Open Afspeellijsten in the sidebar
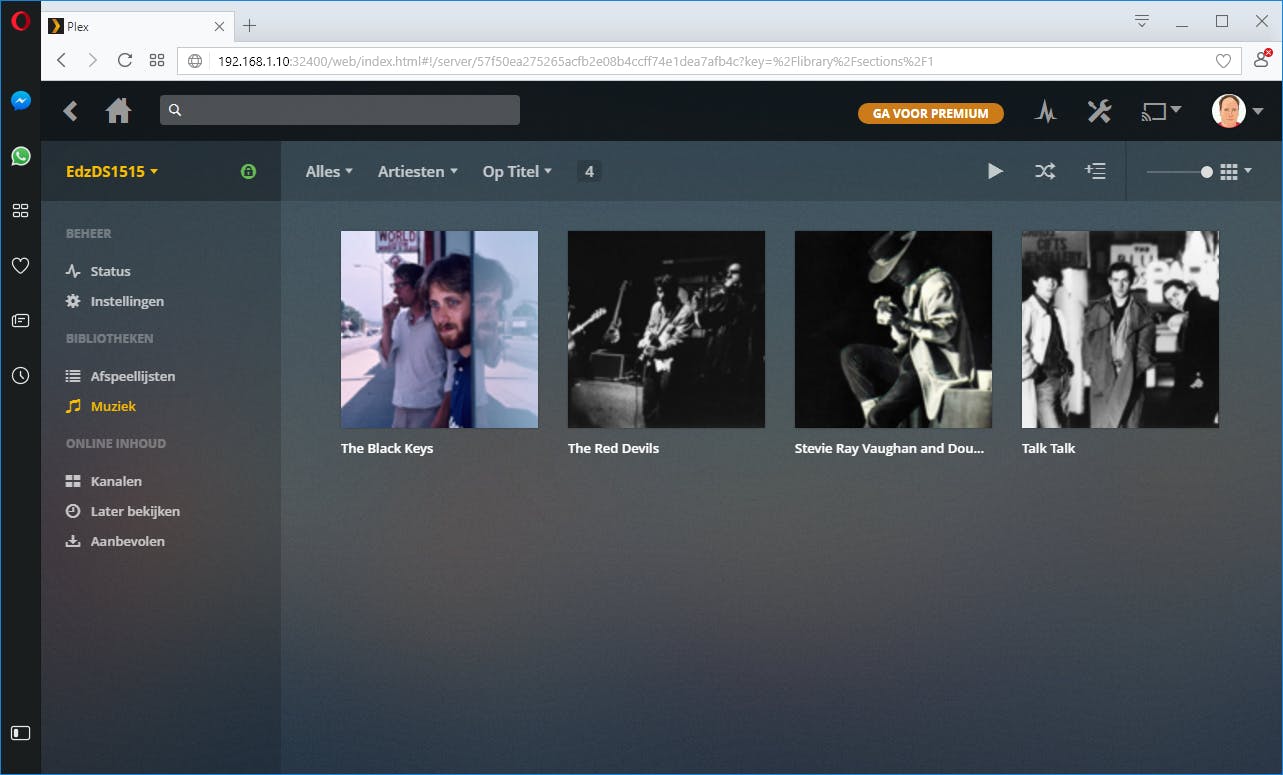 tap(120, 376)
